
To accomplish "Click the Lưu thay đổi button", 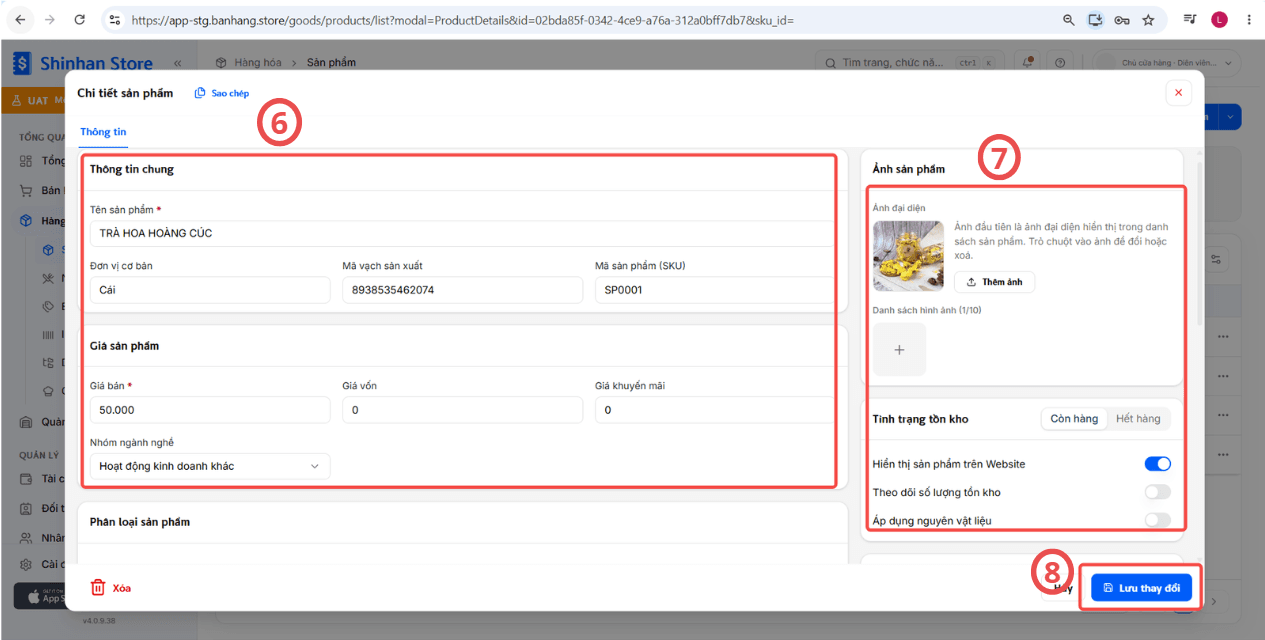I will [x=1141, y=588].
